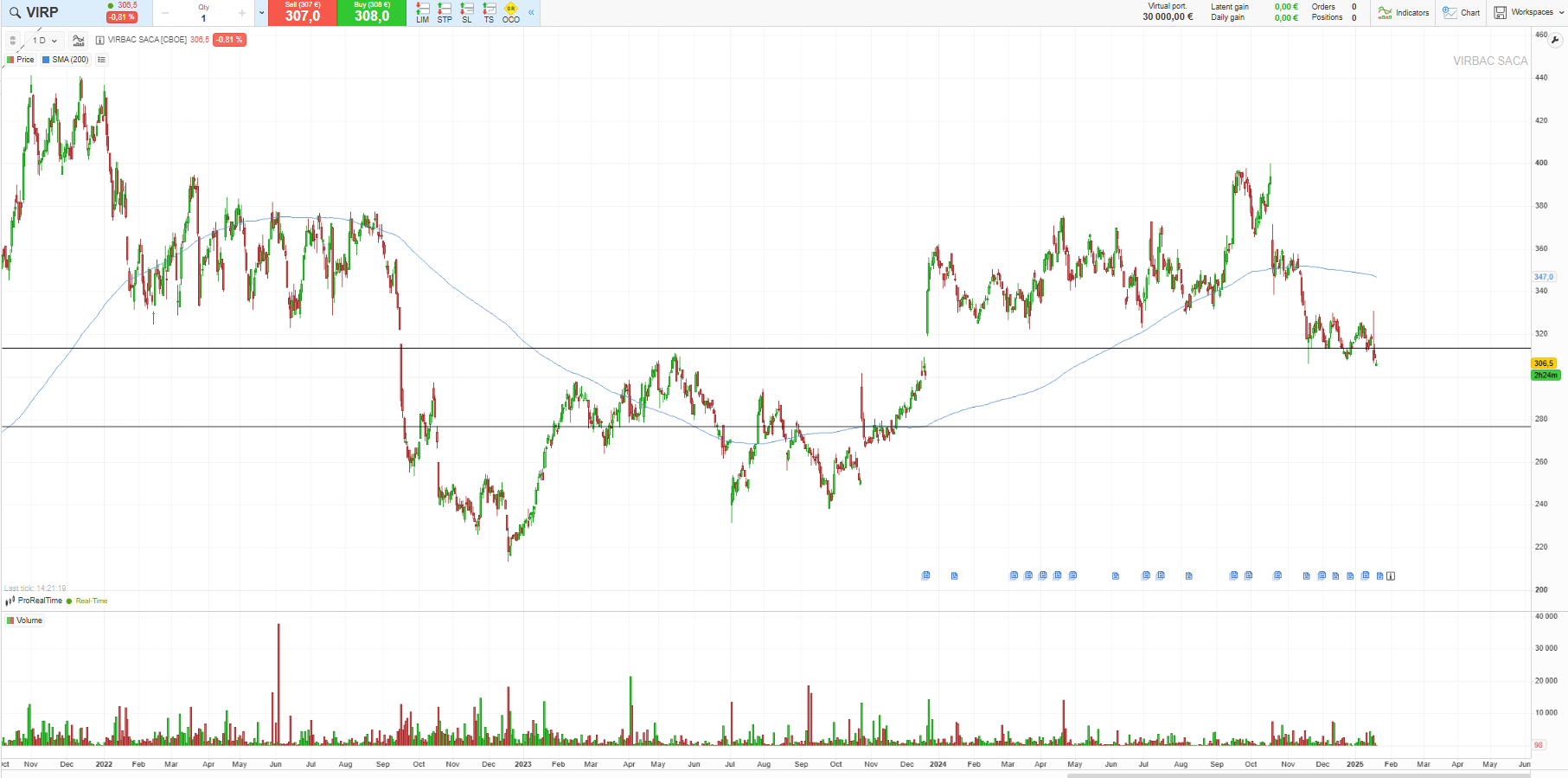Toggle the Volume panel legend
The width and height of the screenshot is (1568, 778).
tap(24, 620)
